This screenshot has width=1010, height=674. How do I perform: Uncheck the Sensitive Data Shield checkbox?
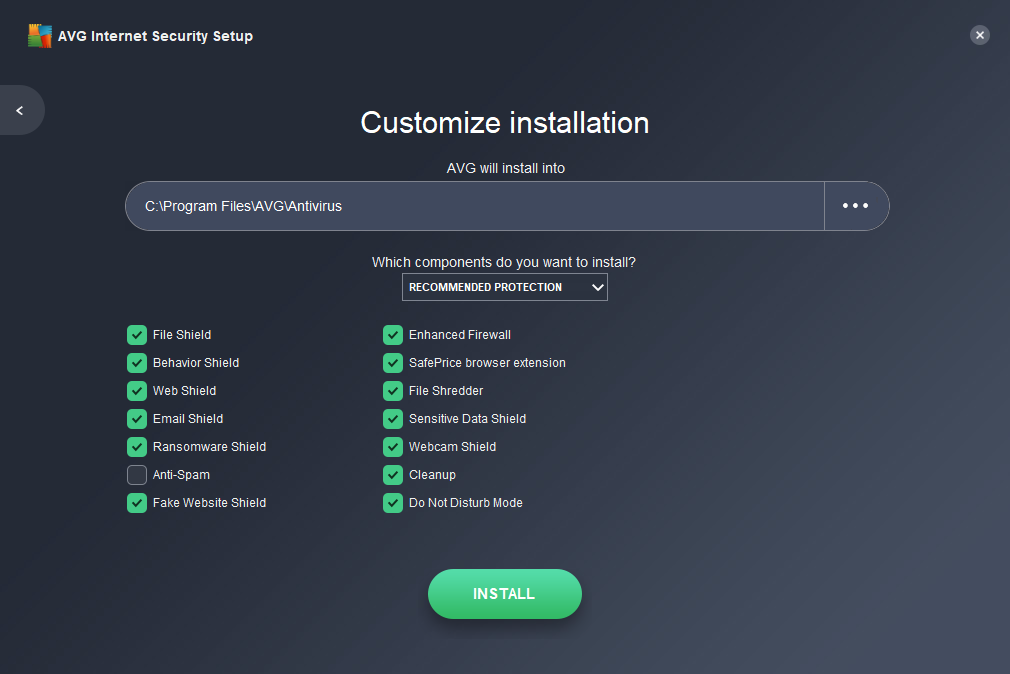pos(393,419)
